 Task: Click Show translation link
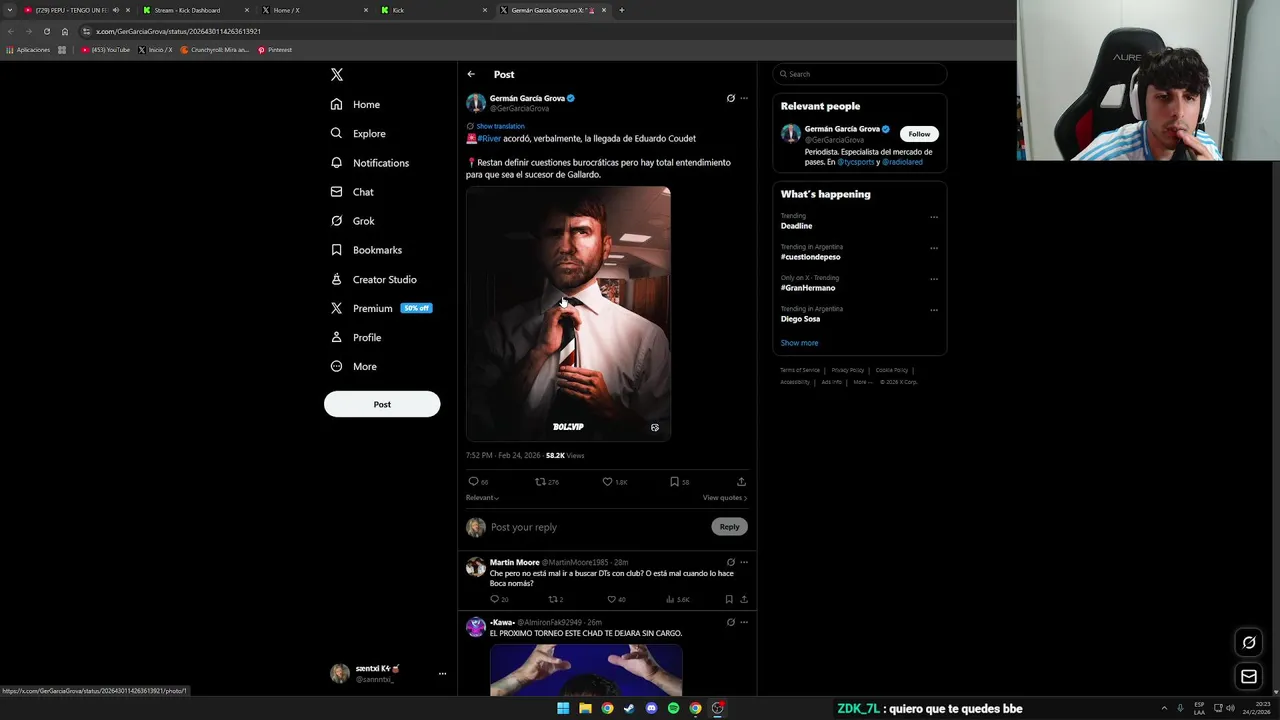(x=500, y=126)
